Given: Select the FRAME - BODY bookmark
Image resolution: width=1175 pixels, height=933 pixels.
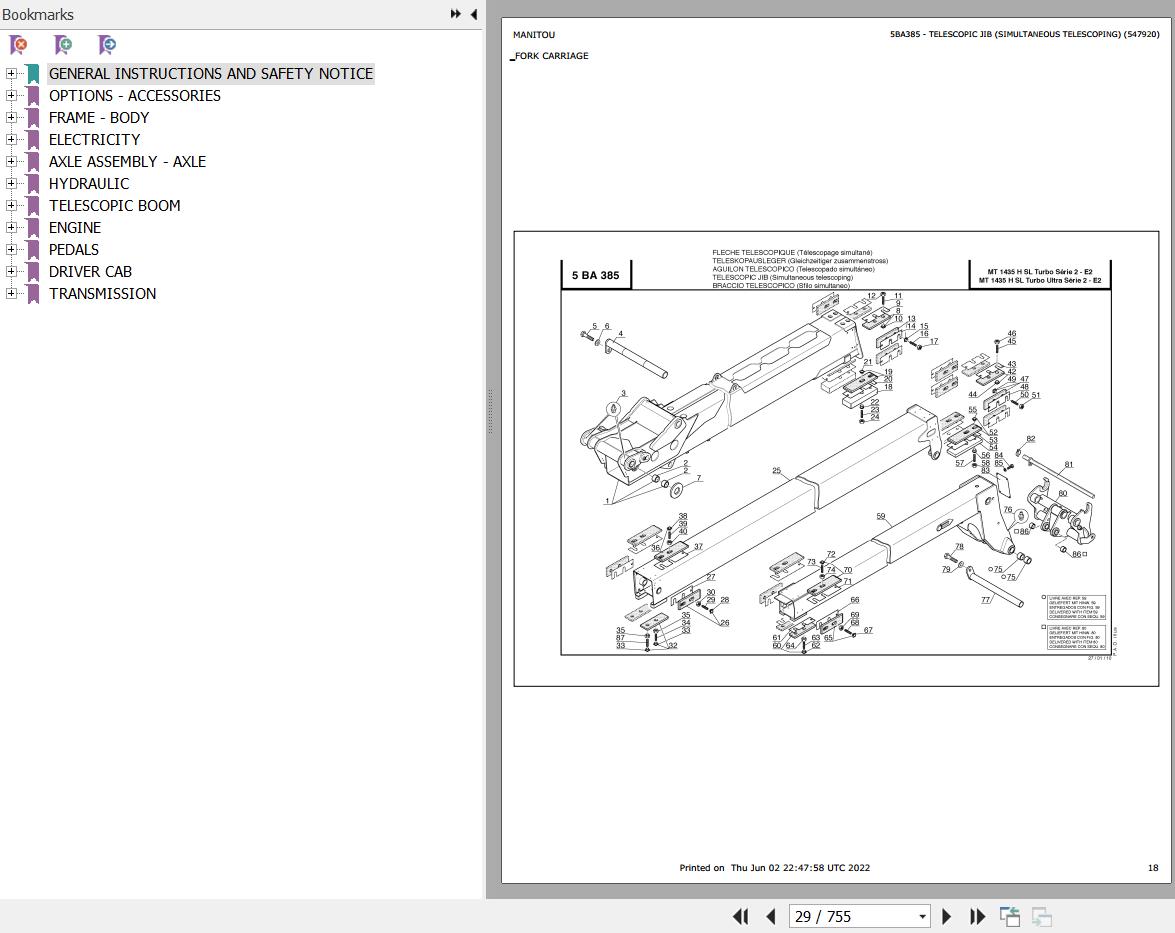Looking at the screenshot, I should pos(99,118).
